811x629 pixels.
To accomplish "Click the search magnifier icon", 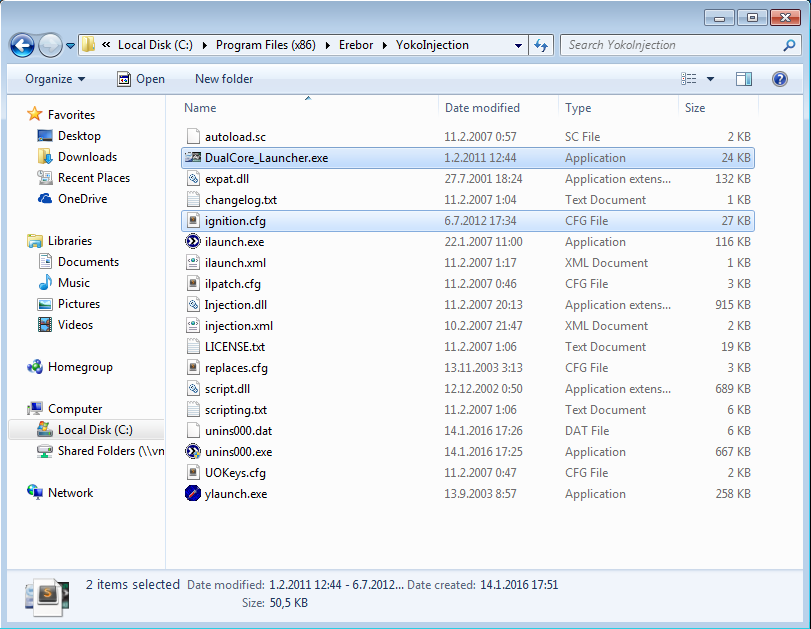I will click(789, 46).
